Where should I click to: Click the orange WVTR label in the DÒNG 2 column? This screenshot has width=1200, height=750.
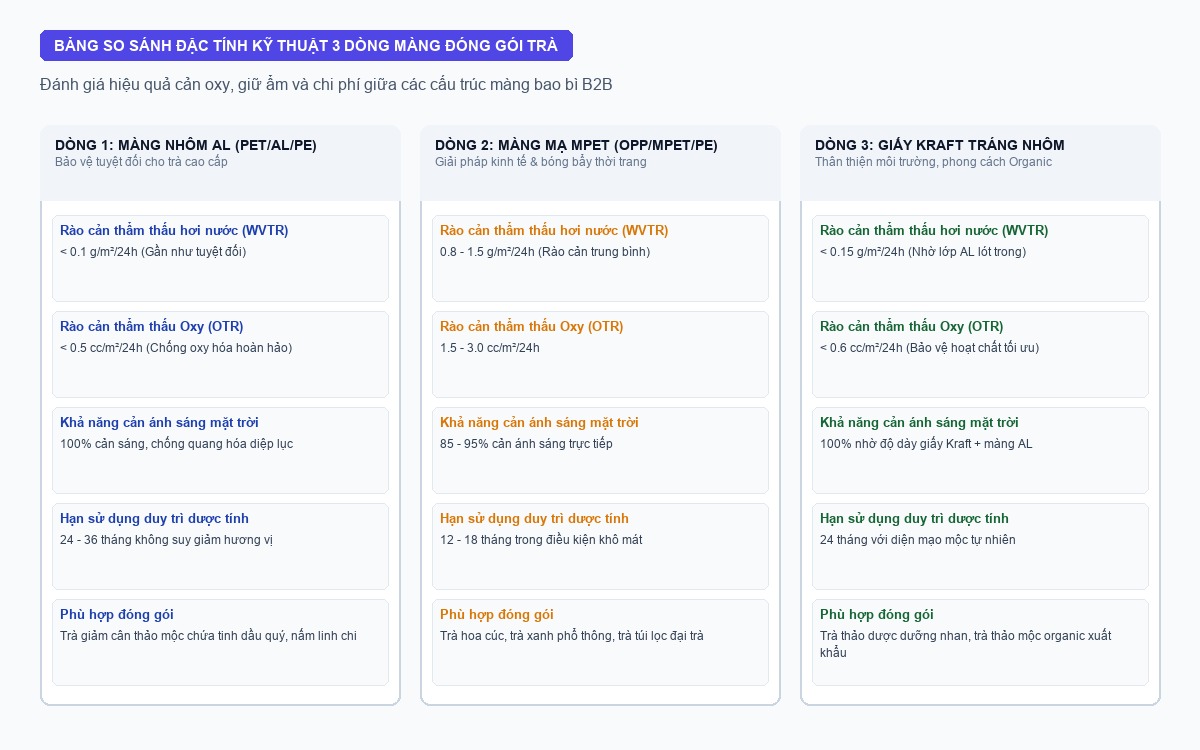(x=554, y=230)
